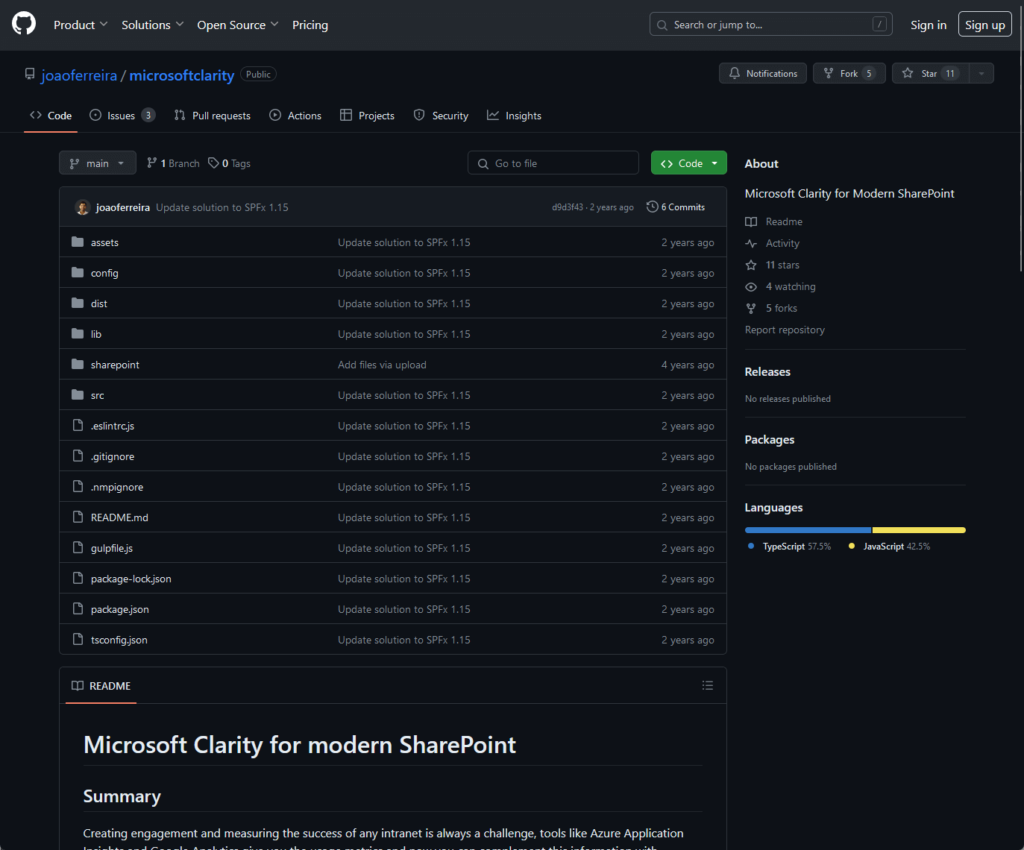Click the gulpfile.js file icon

pos(78,548)
